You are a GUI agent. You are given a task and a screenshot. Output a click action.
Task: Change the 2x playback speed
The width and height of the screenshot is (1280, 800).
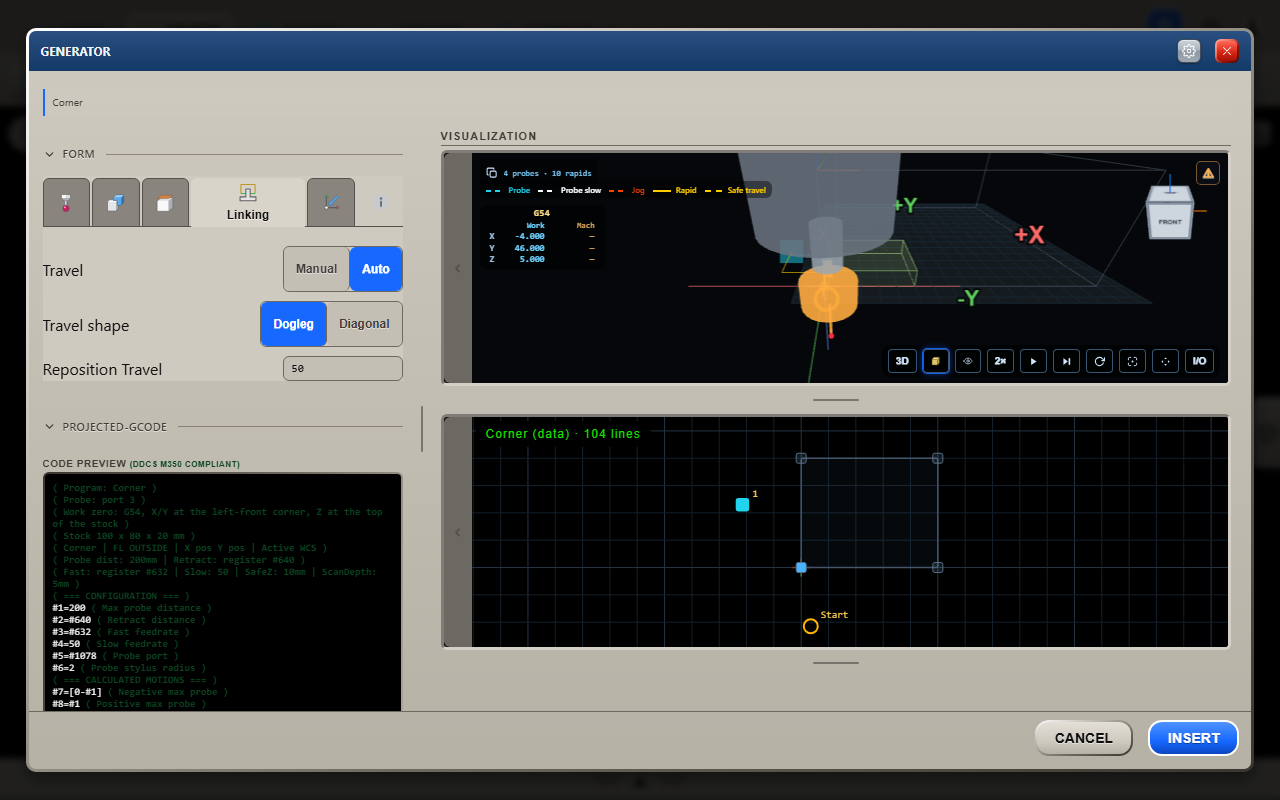[1000, 361]
